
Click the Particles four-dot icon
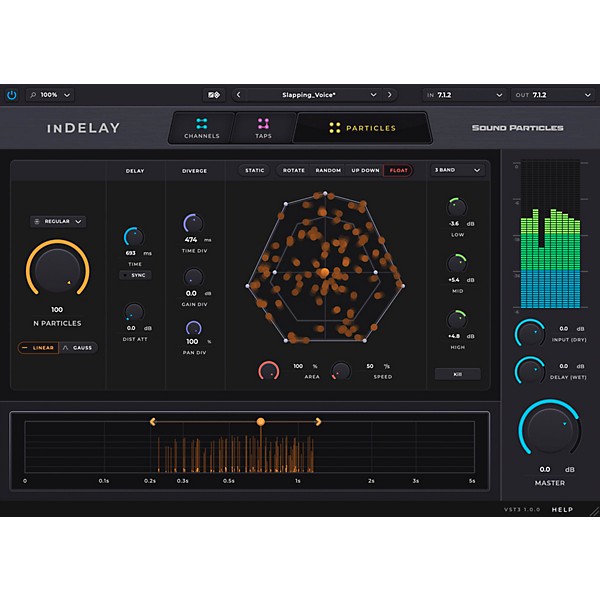pyautogui.click(x=335, y=128)
